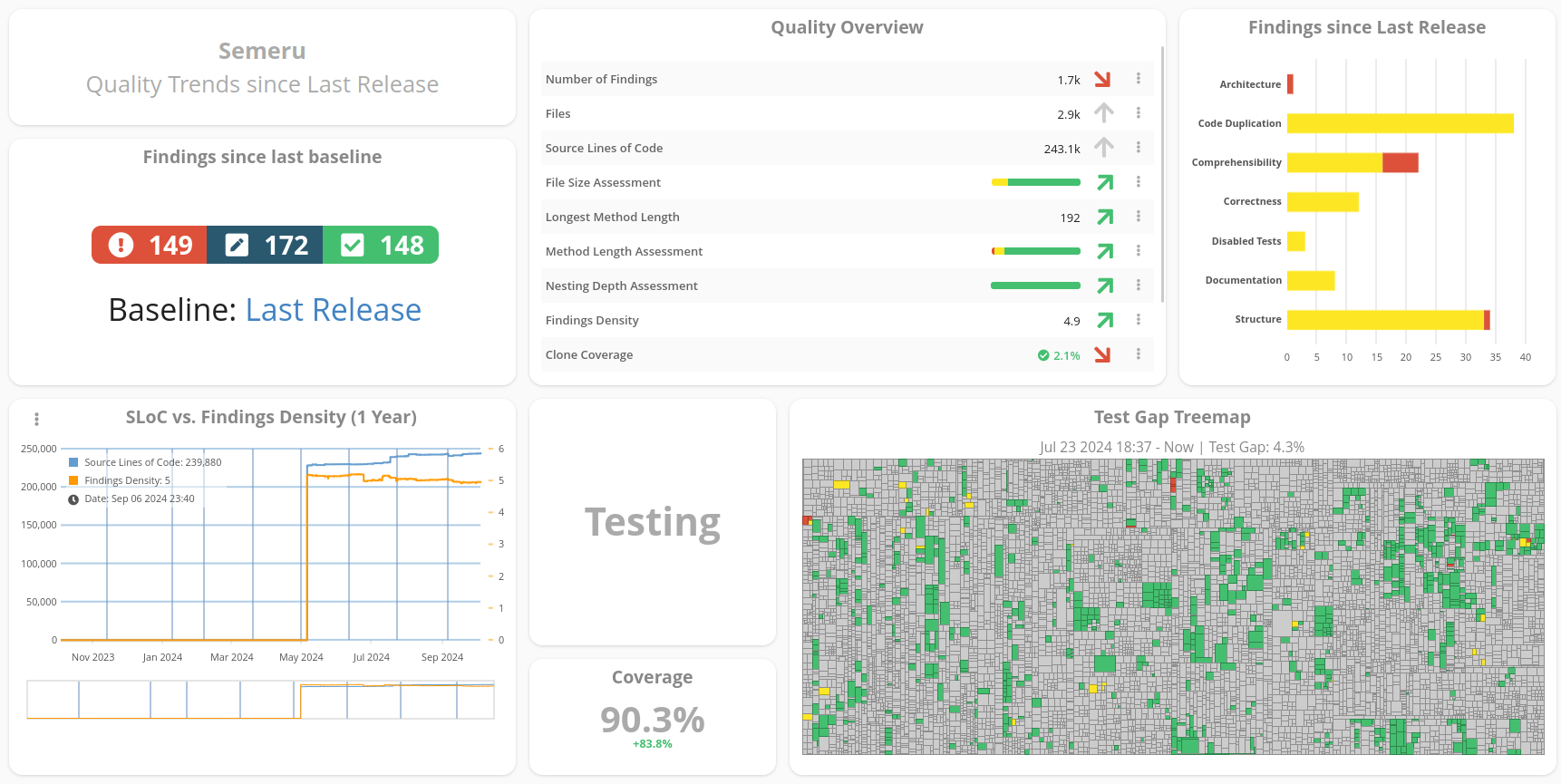The width and height of the screenshot is (1561, 784).
Task: Toggle Source Lines of Code legend swatch
Action: (73, 462)
